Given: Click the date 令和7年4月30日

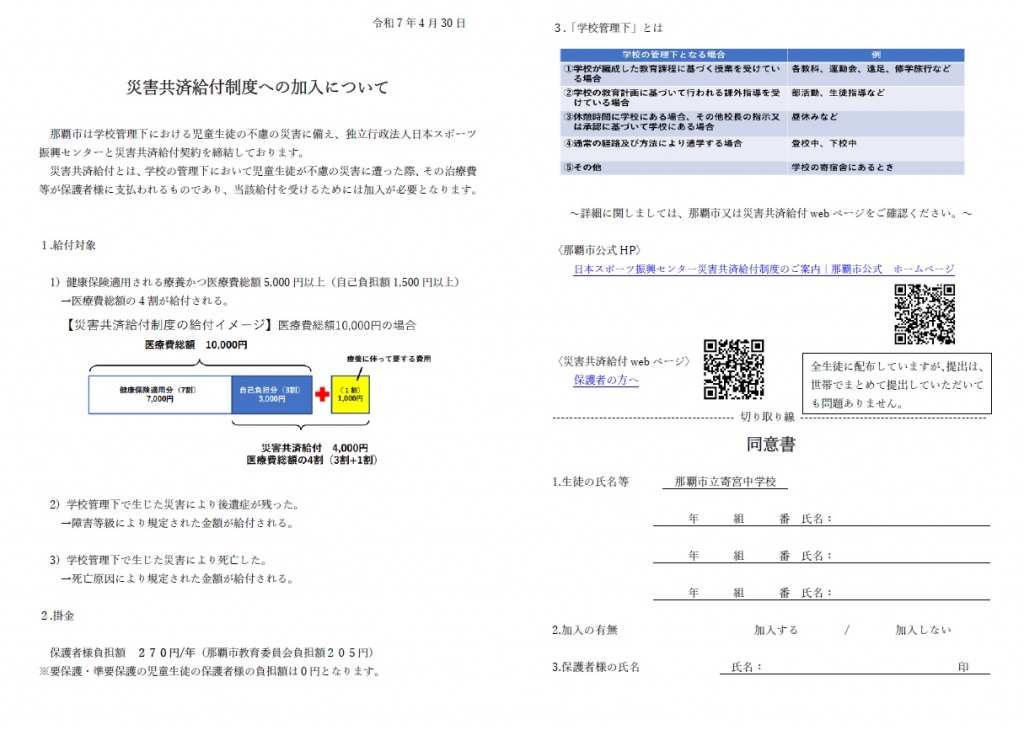Looking at the screenshot, I should tap(419, 23).
